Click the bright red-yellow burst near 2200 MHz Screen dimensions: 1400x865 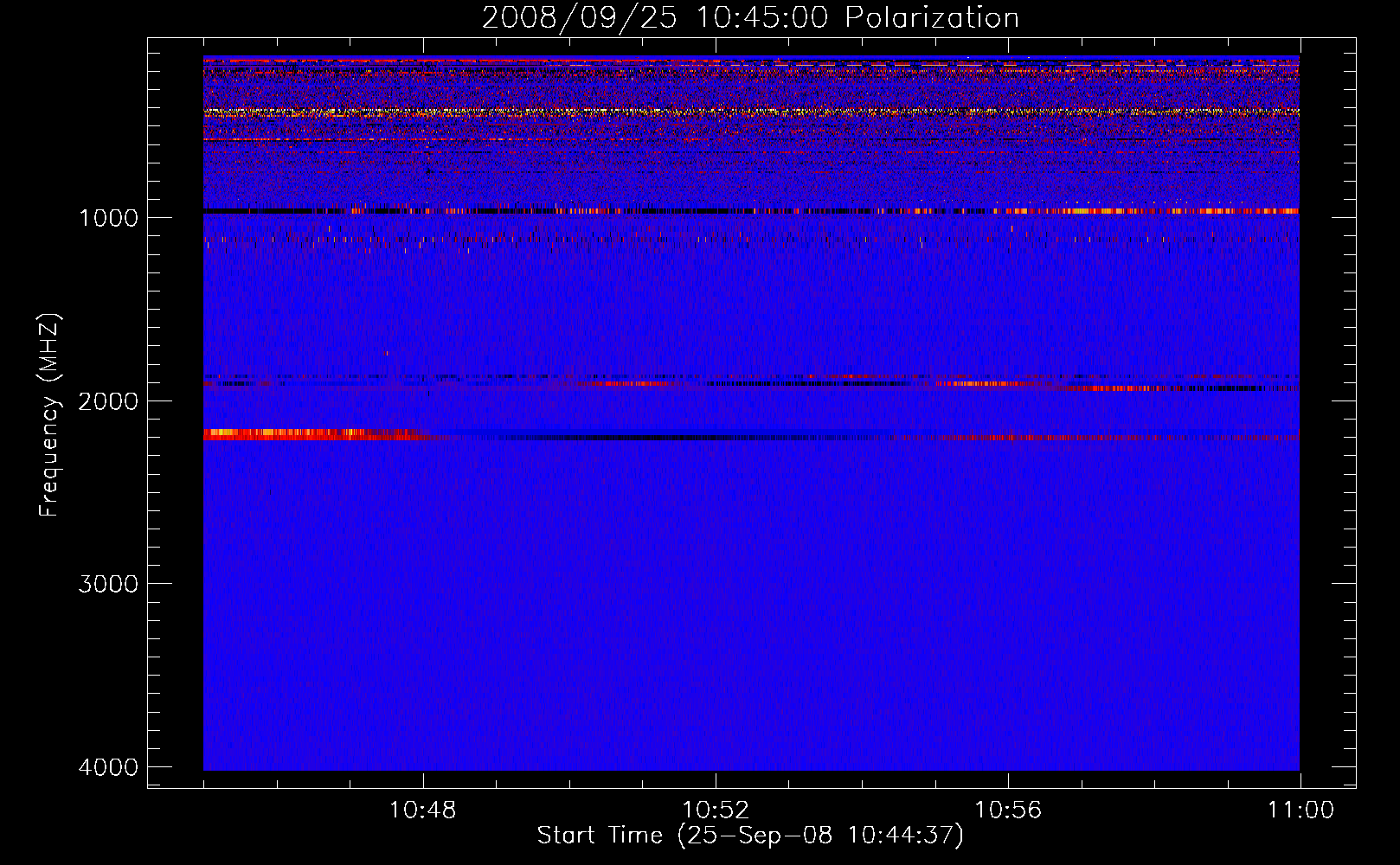click(x=316, y=434)
